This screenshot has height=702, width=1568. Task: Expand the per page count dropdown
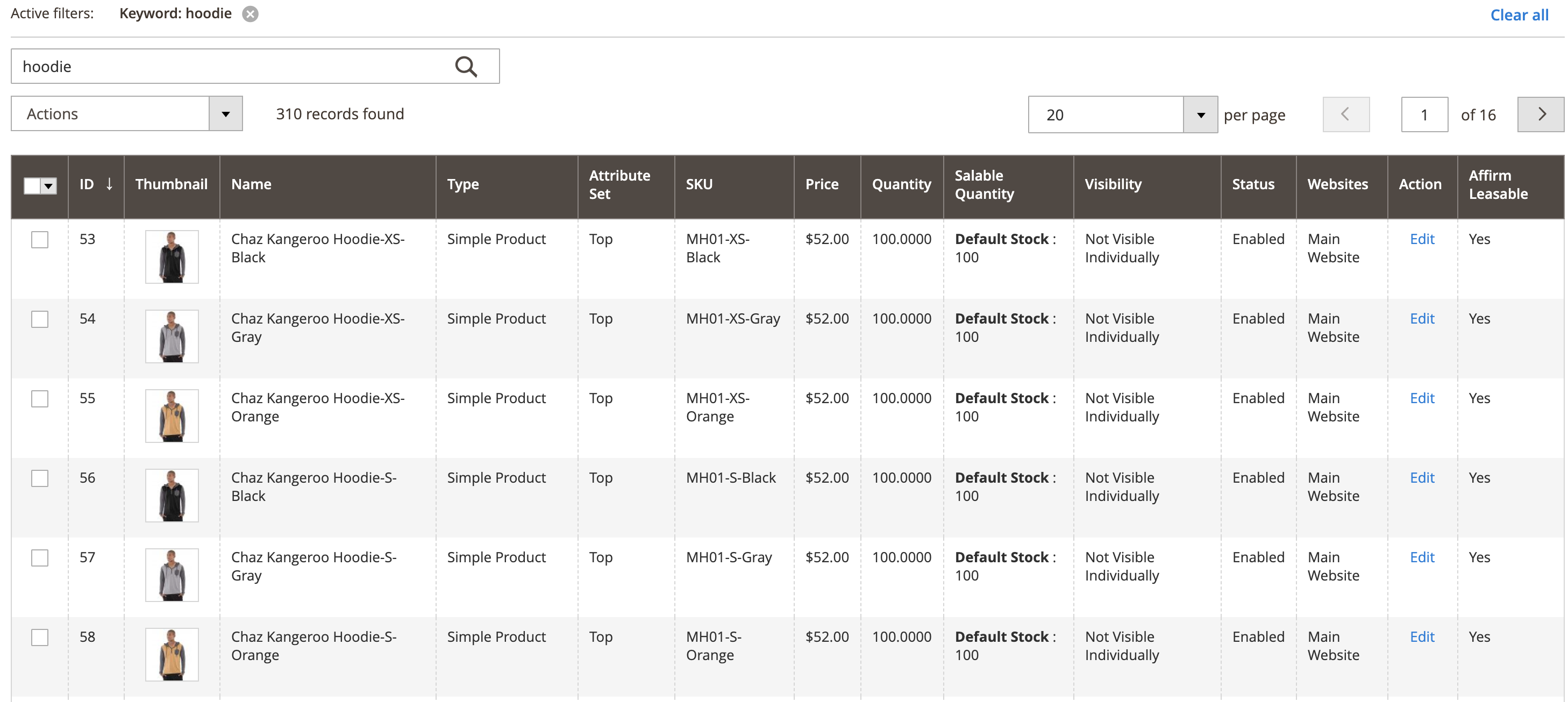pos(1200,115)
